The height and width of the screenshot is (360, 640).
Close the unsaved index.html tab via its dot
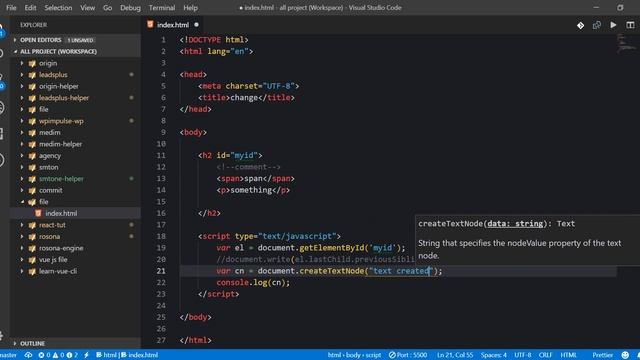pyautogui.click(x=196, y=24)
